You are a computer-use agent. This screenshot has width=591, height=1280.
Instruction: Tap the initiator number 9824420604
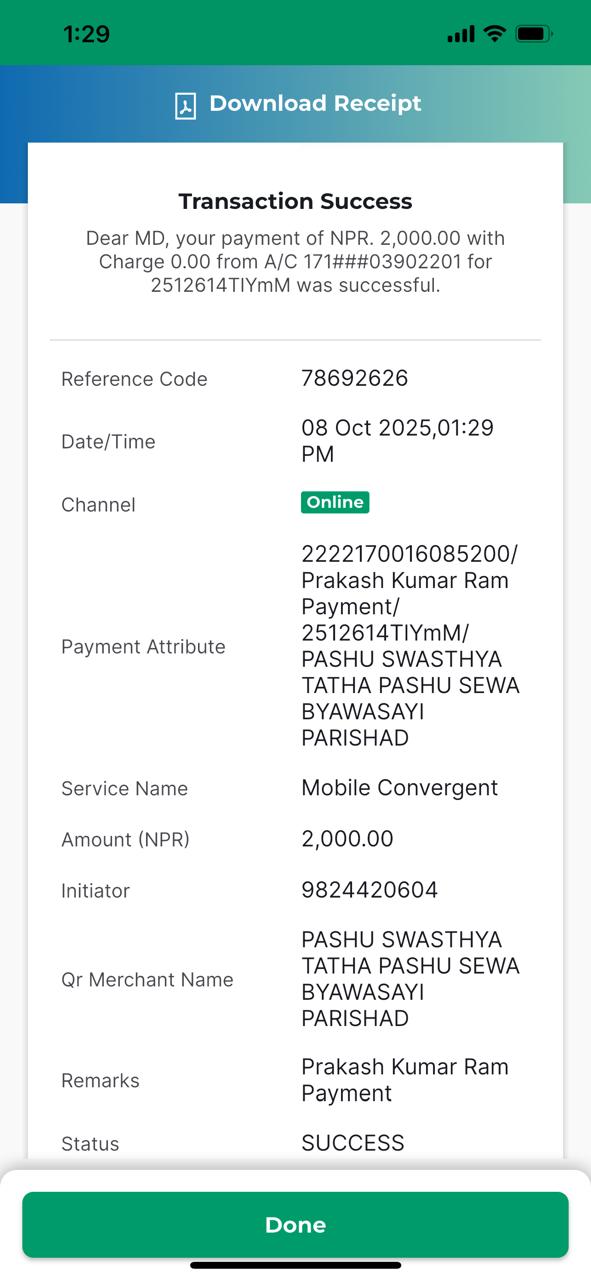click(370, 890)
